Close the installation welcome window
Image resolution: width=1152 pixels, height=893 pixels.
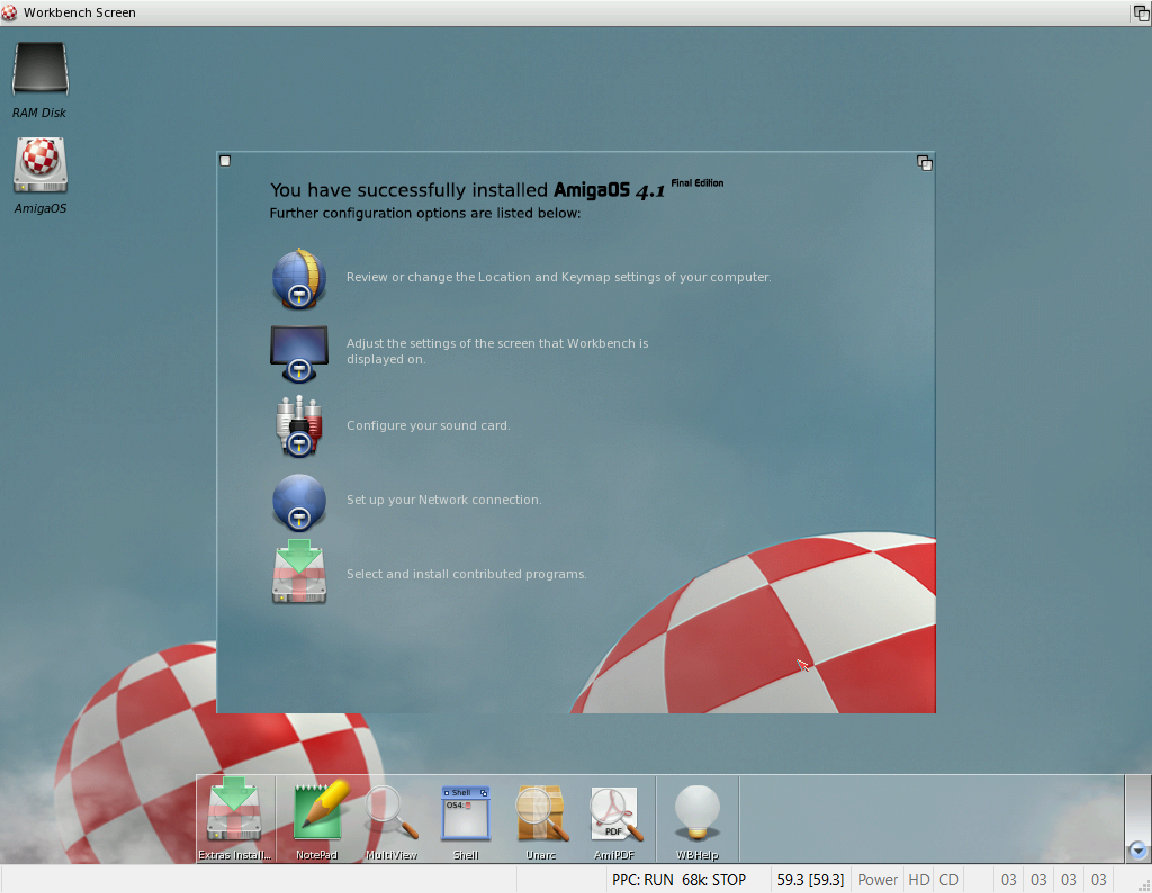(226, 161)
